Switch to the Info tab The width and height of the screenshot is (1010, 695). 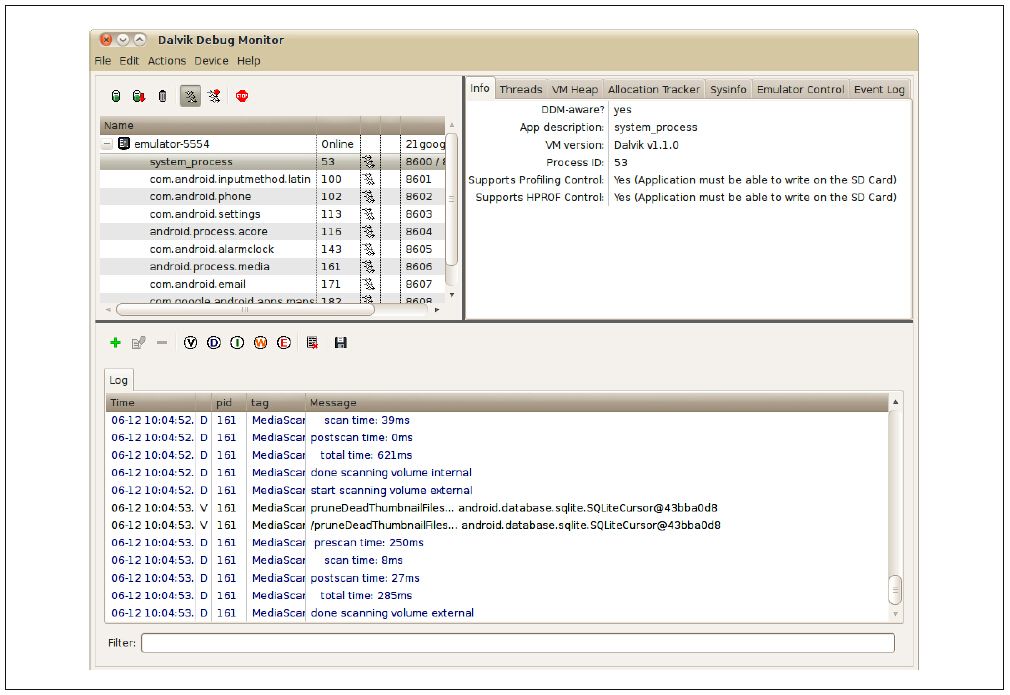(x=479, y=88)
